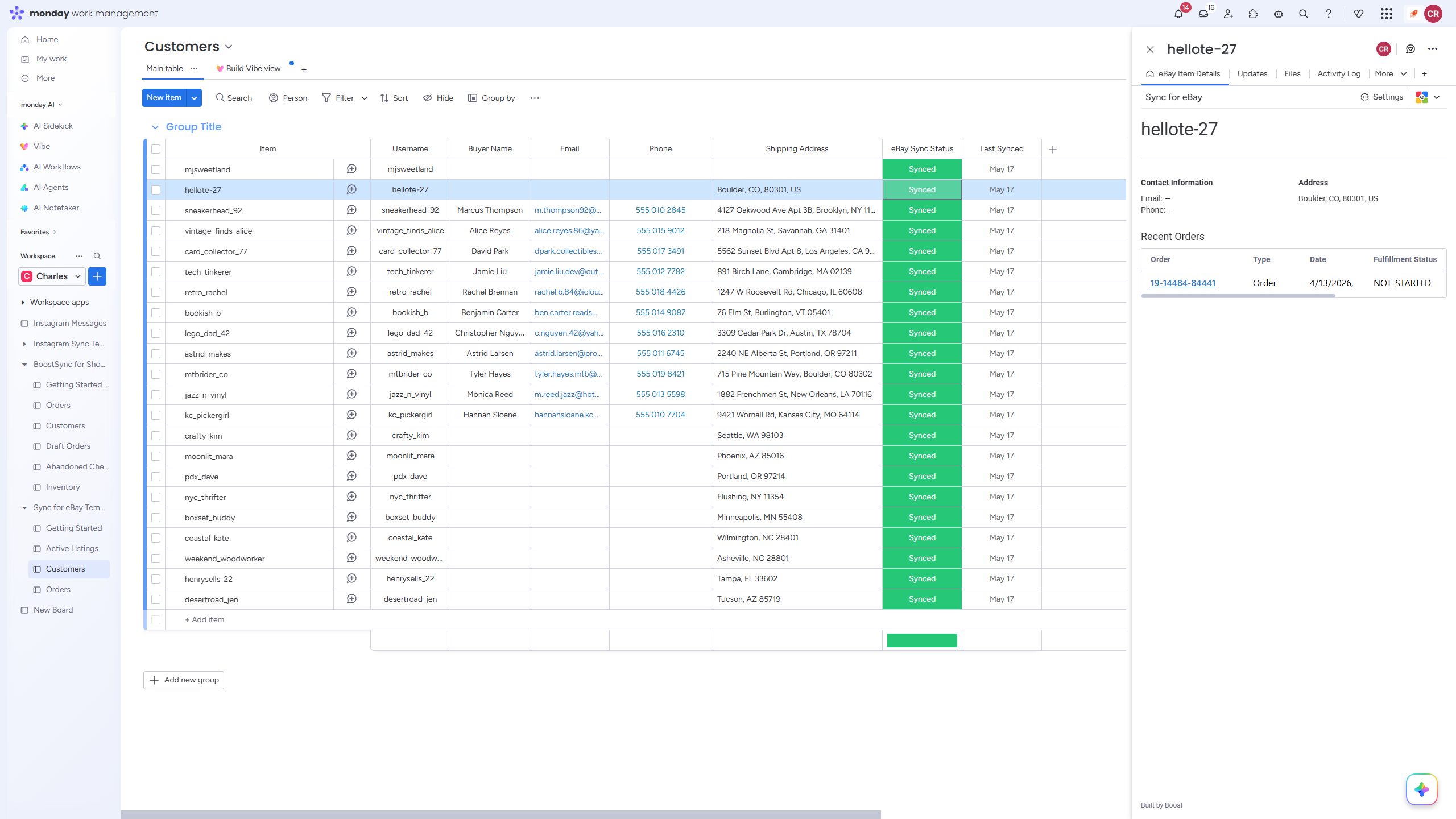The height and width of the screenshot is (819, 1456).
Task: Add a new board view with plus
Action: pyautogui.click(x=304, y=69)
